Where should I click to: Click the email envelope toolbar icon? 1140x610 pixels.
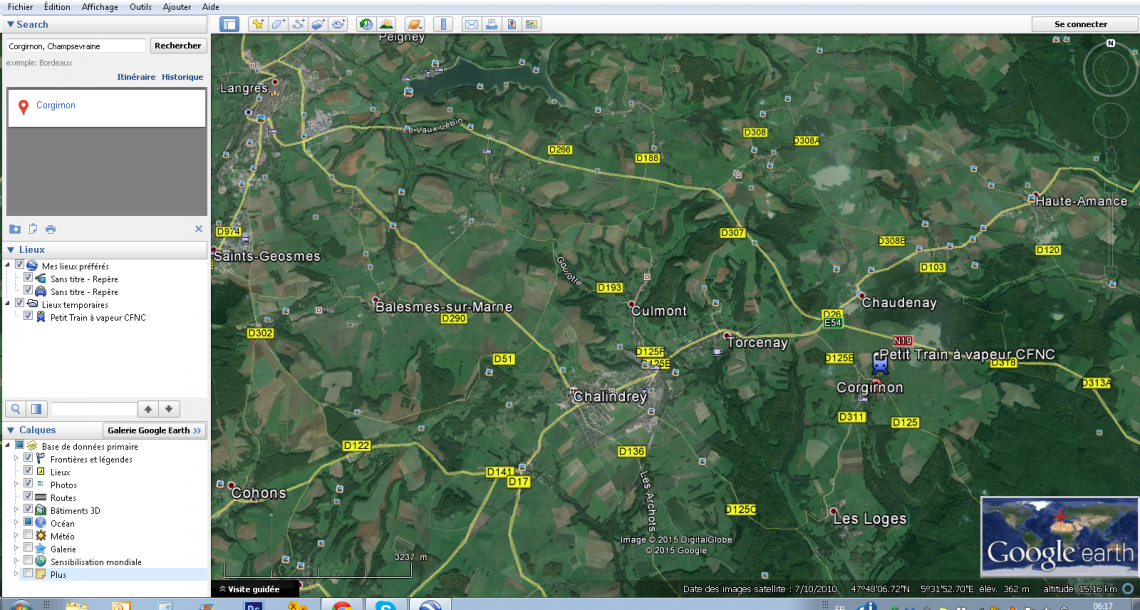[x=471, y=24]
